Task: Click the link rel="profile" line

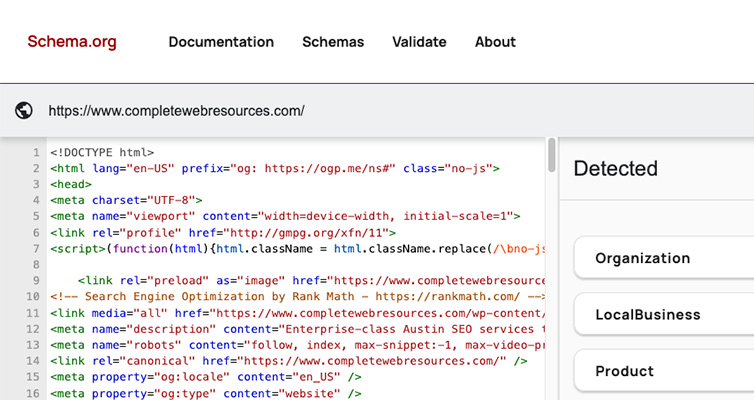Action: coord(223,233)
